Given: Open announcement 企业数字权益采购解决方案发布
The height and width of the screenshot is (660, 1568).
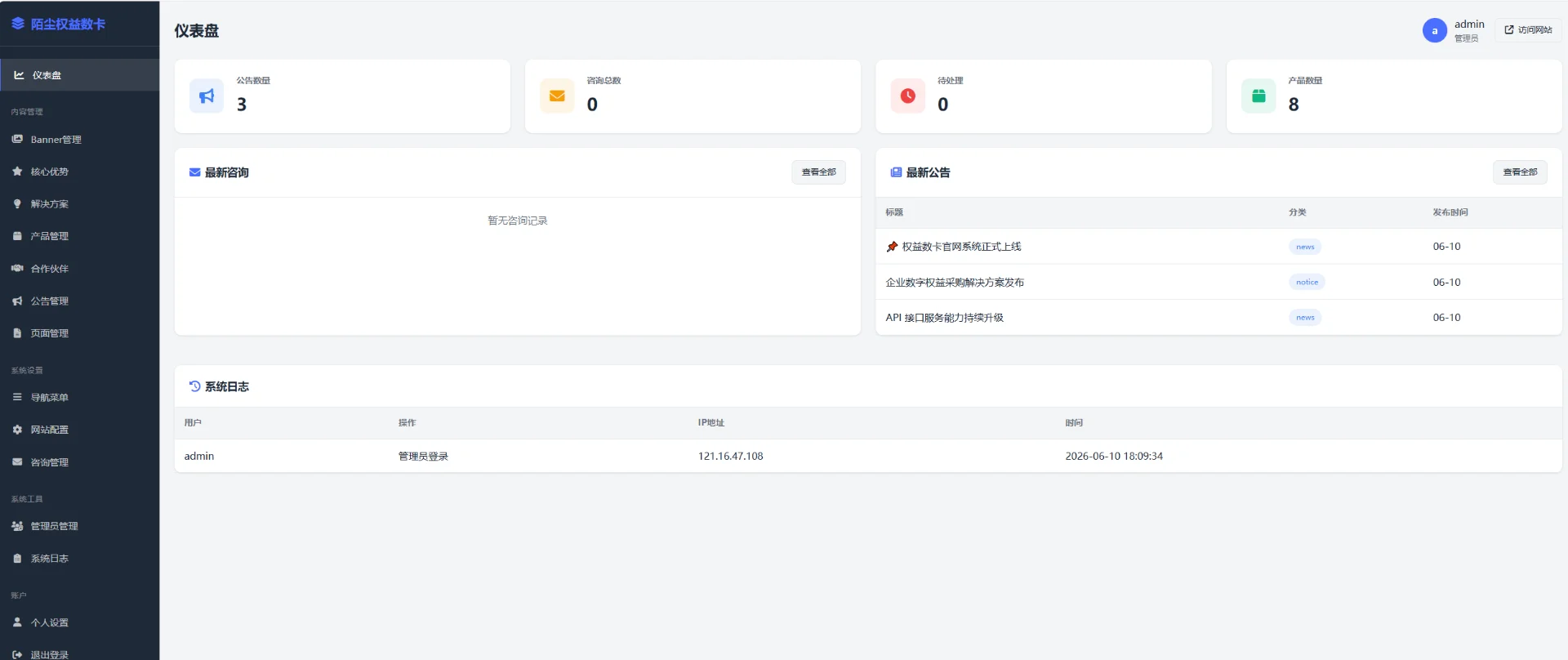Looking at the screenshot, I should pos(955,283).
